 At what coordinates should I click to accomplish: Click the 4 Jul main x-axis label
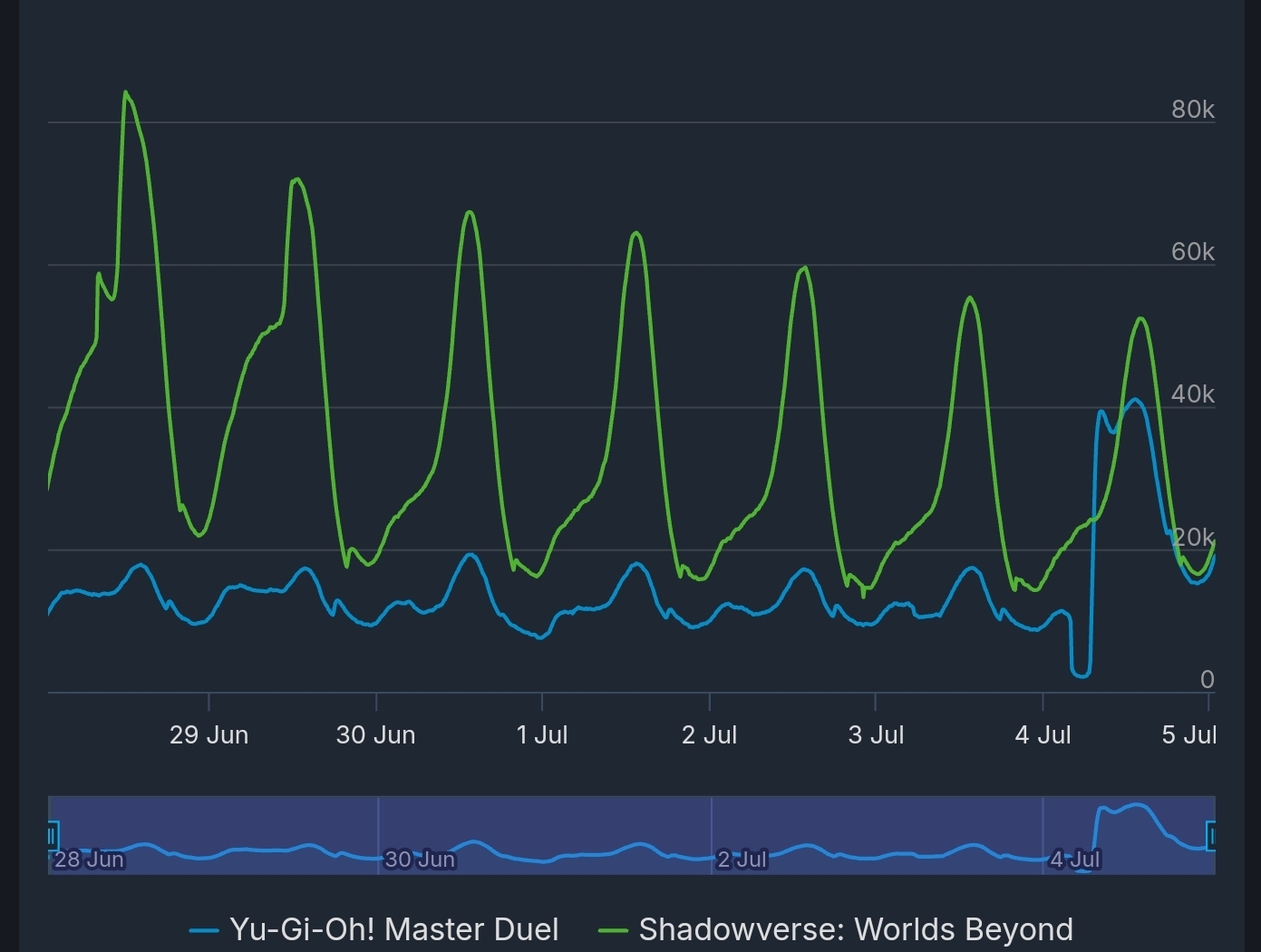1043,734
